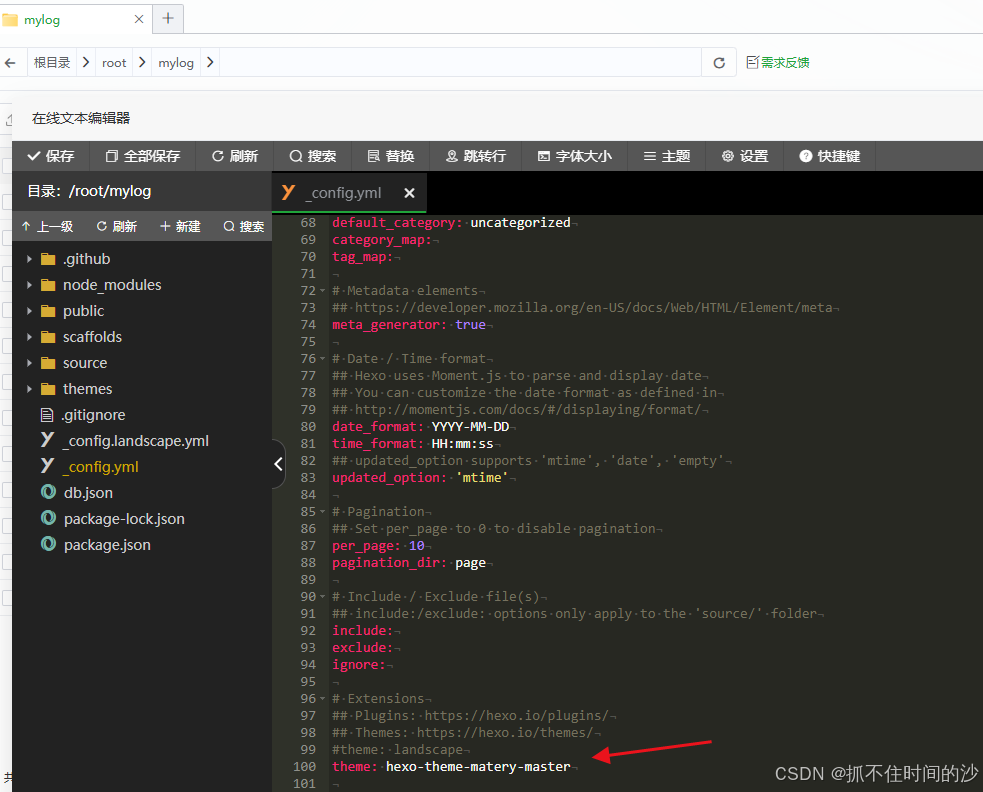Click the chevron after root breadcrumb
The image size is (983, 792).
coord(142,63)
